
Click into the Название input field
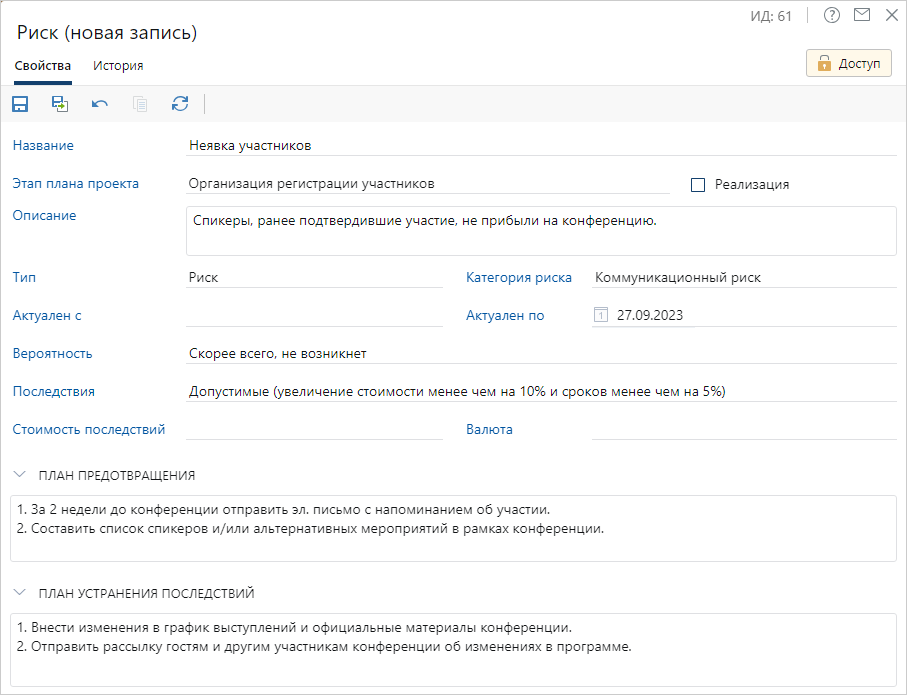click(x=540, y=146)
